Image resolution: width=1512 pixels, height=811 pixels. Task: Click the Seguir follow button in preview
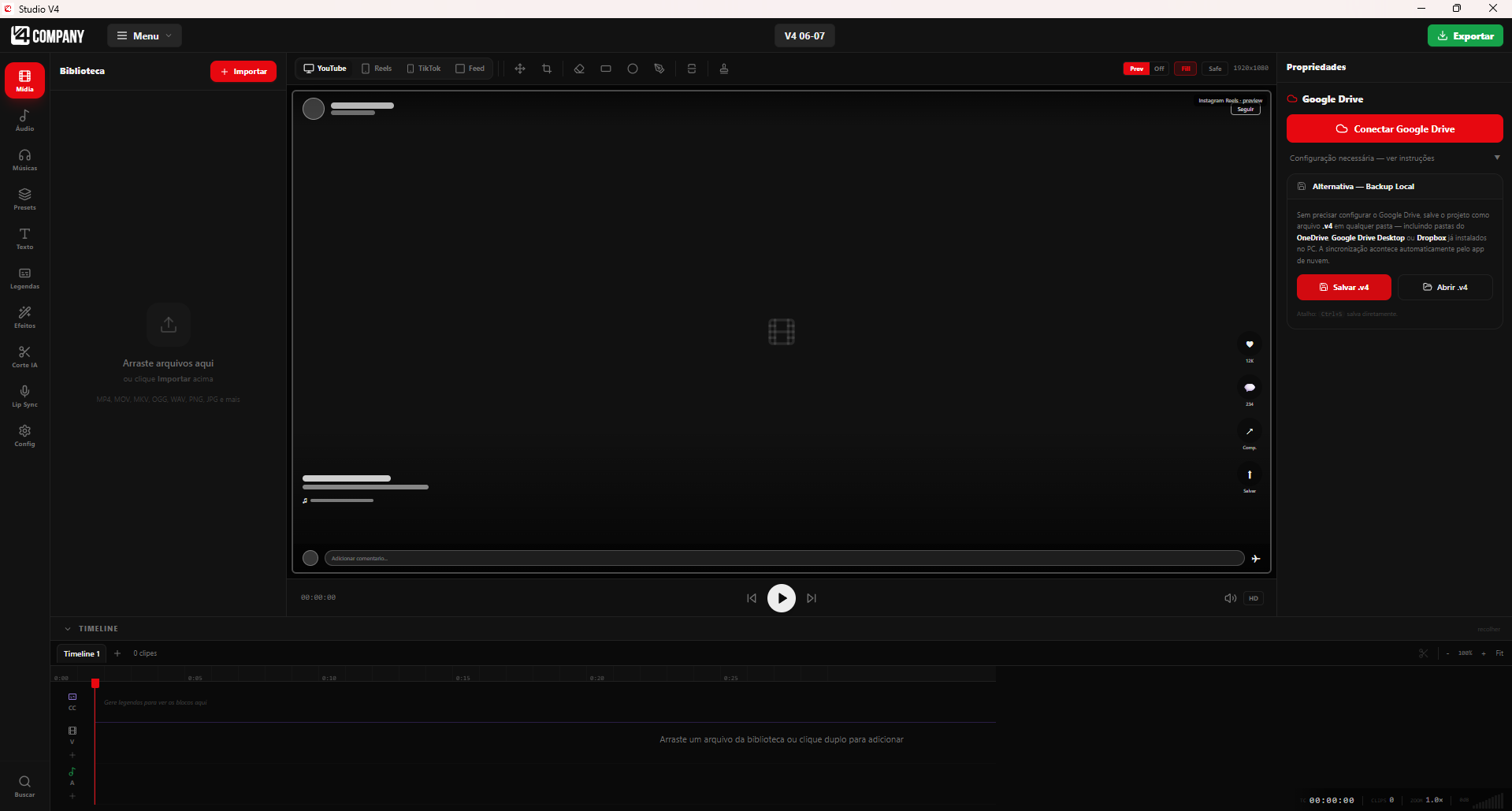coord(1246,110)
